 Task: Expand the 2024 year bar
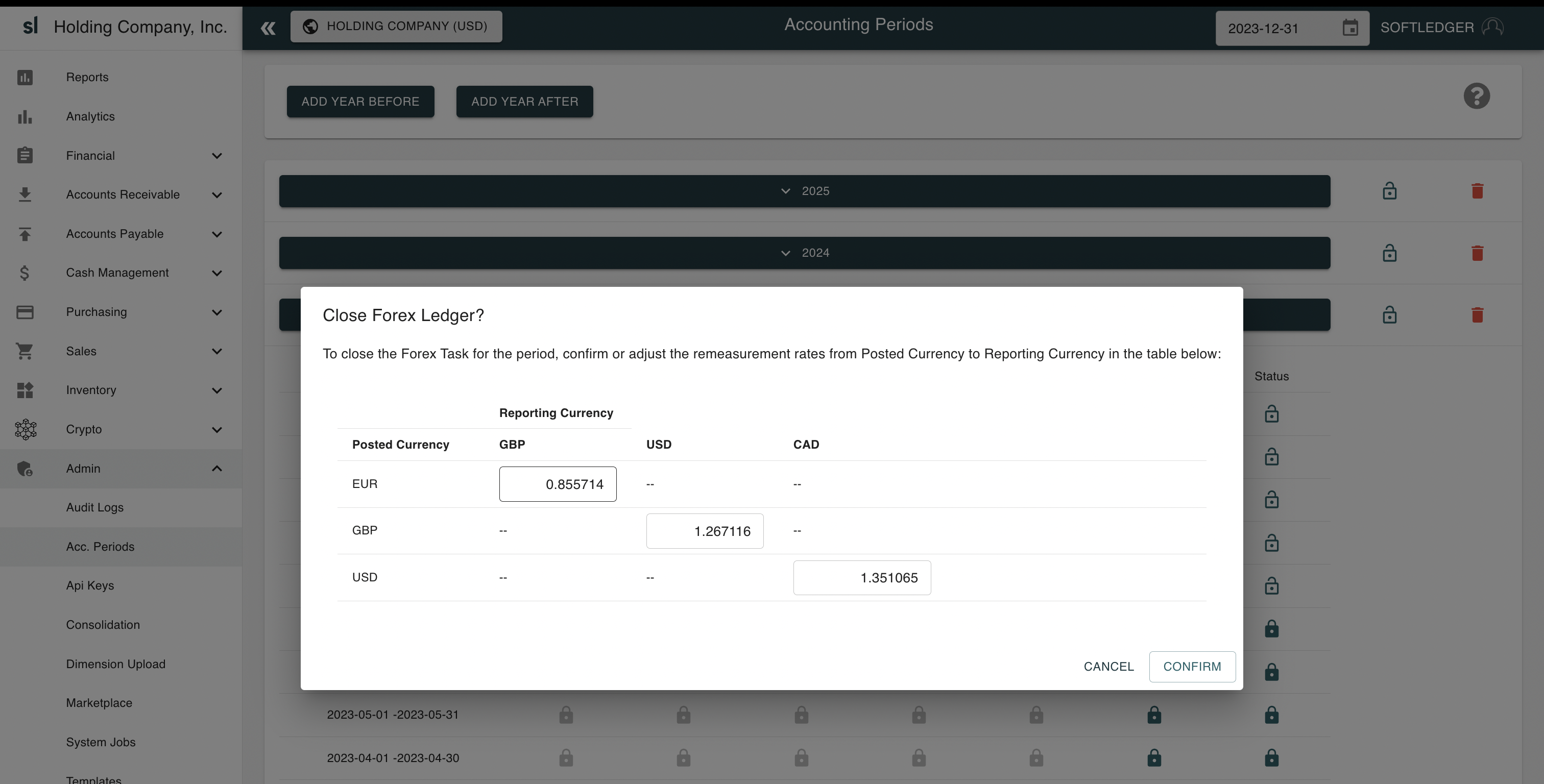[804, 253]
